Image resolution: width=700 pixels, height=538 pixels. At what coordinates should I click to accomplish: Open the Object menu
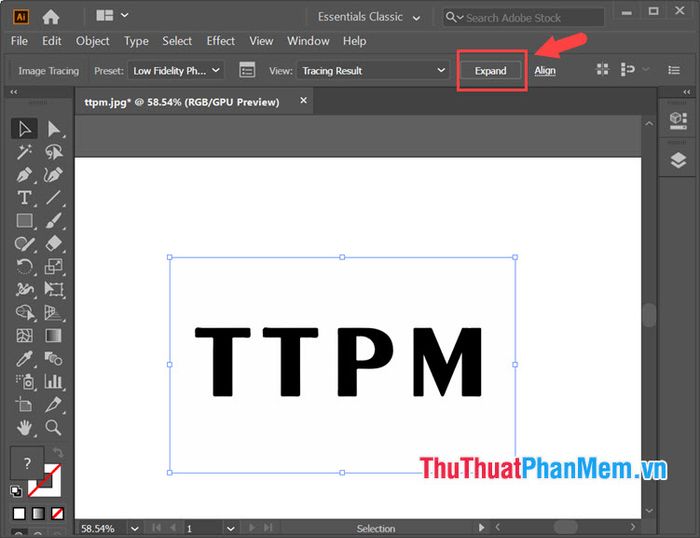[92, 41]
